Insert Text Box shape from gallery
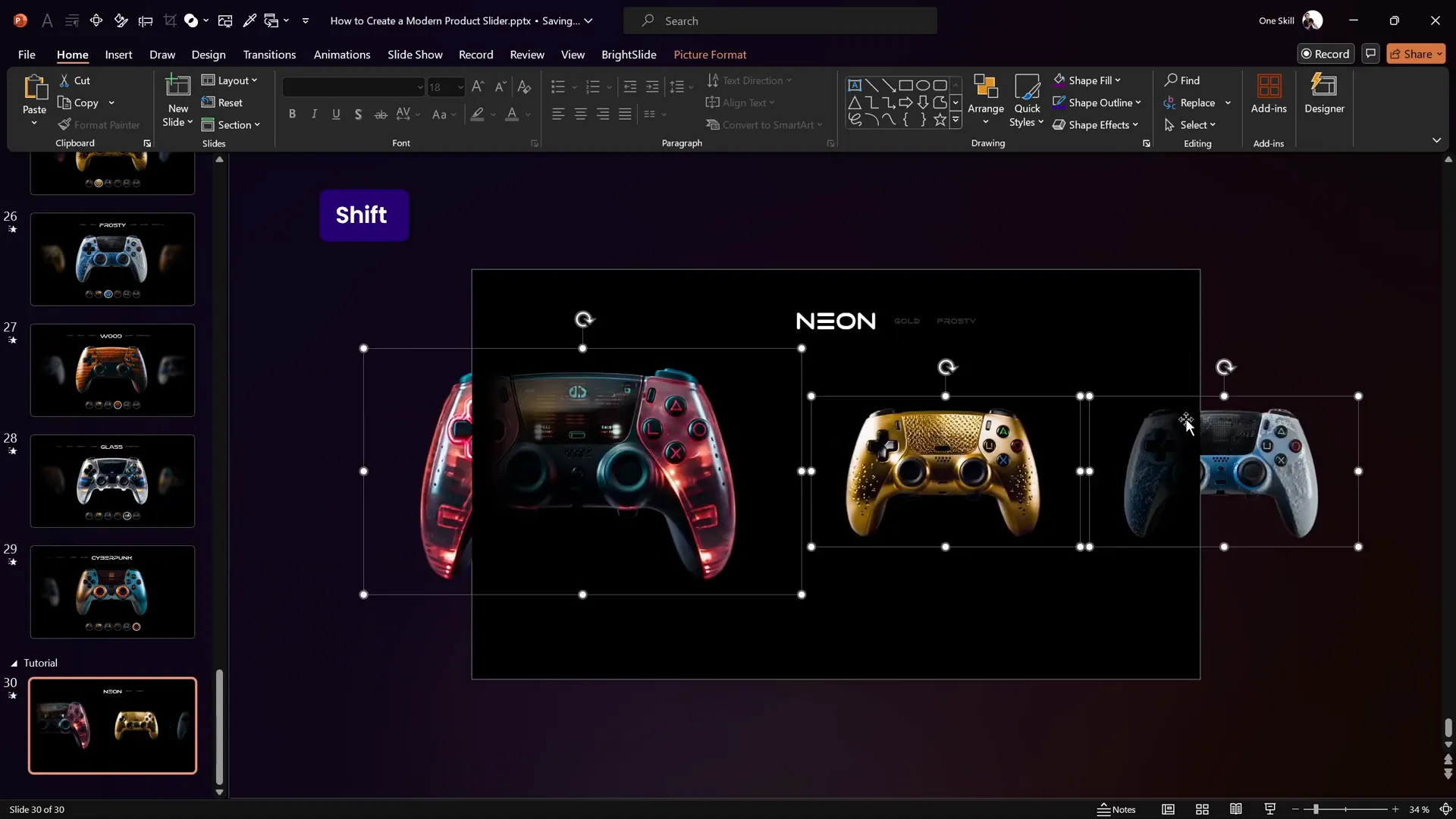 tap(855, 86)
